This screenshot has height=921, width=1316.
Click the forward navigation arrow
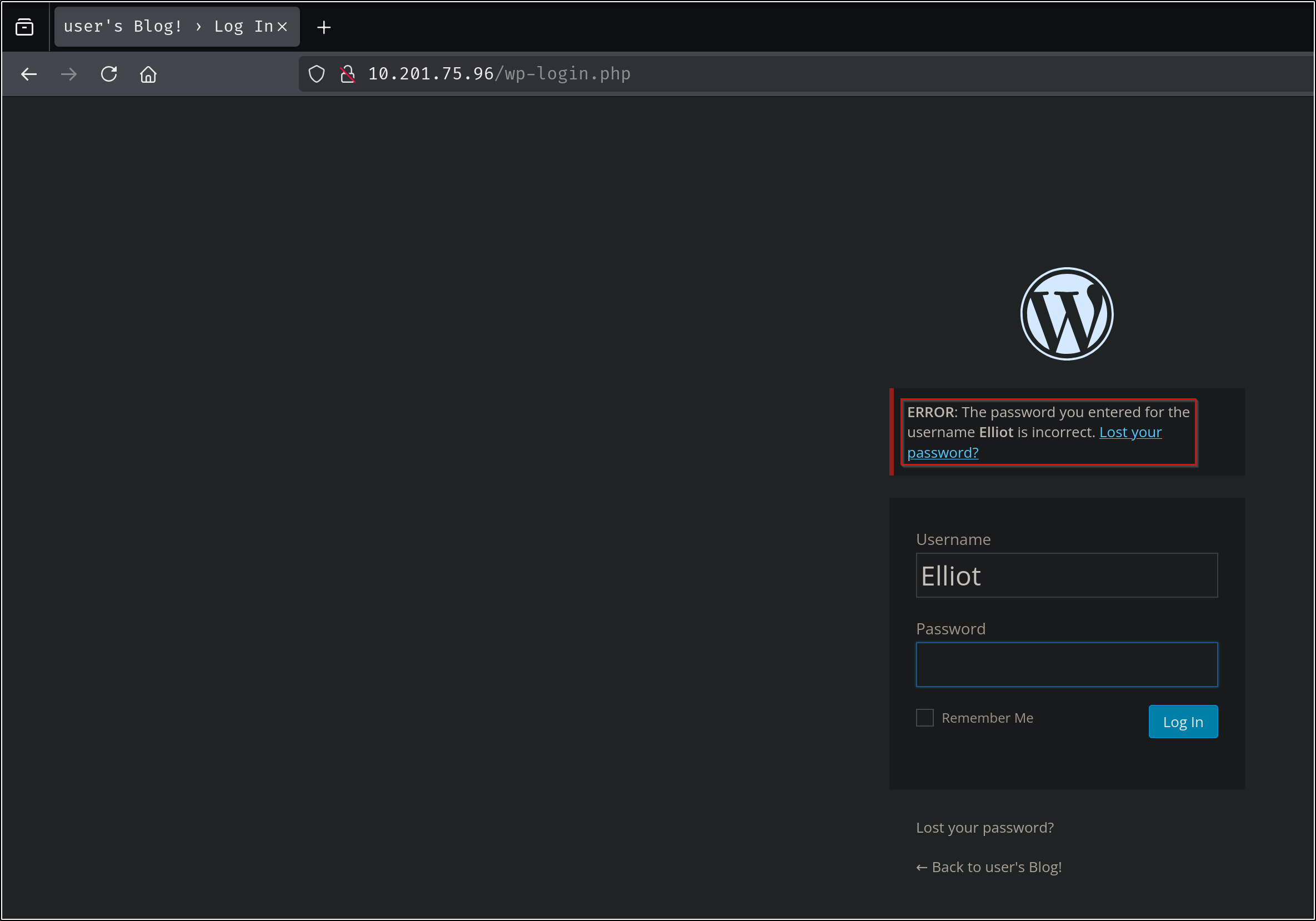(69, 74)
